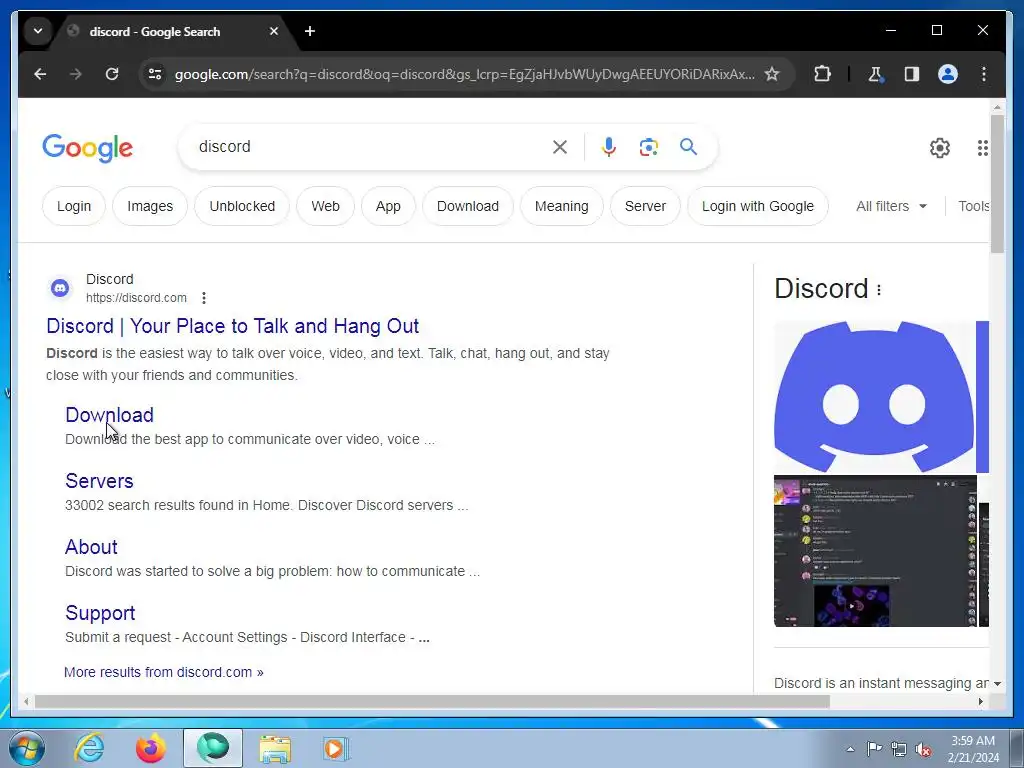Image resolution: width=1024 pixels, height=768 pixels.
Task: Open the media player taskbar icon
Action: [x=336, y=748]
